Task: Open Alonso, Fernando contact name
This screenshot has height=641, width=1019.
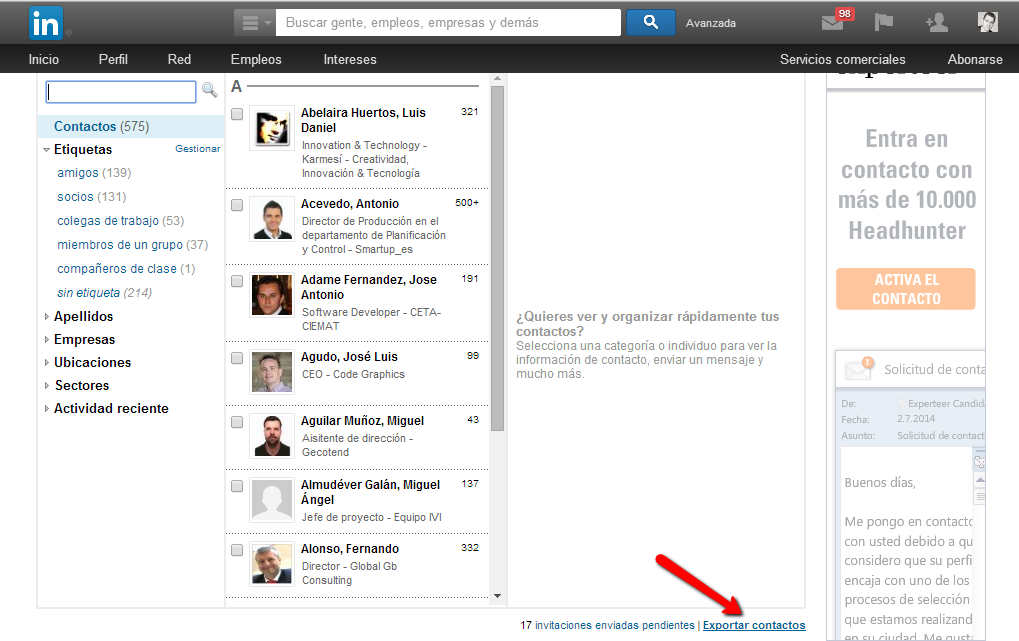Action: (350, 549)
